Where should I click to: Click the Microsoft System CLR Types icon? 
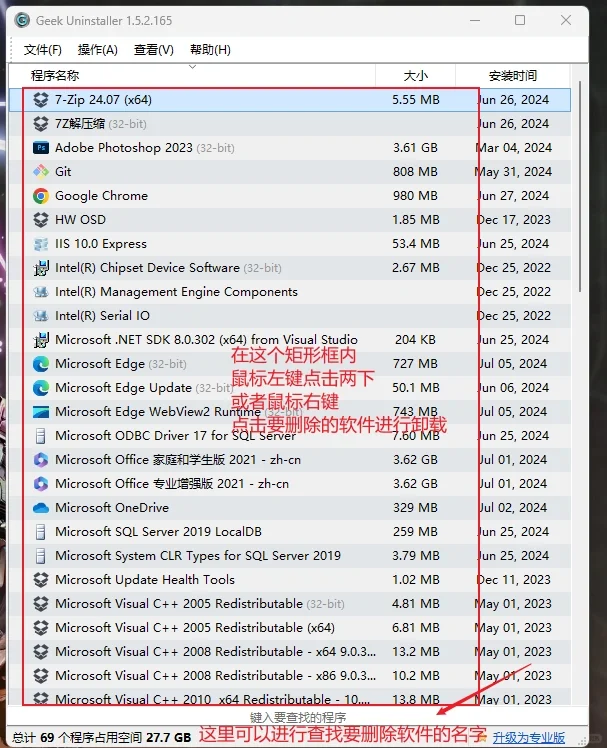(41, 556)
